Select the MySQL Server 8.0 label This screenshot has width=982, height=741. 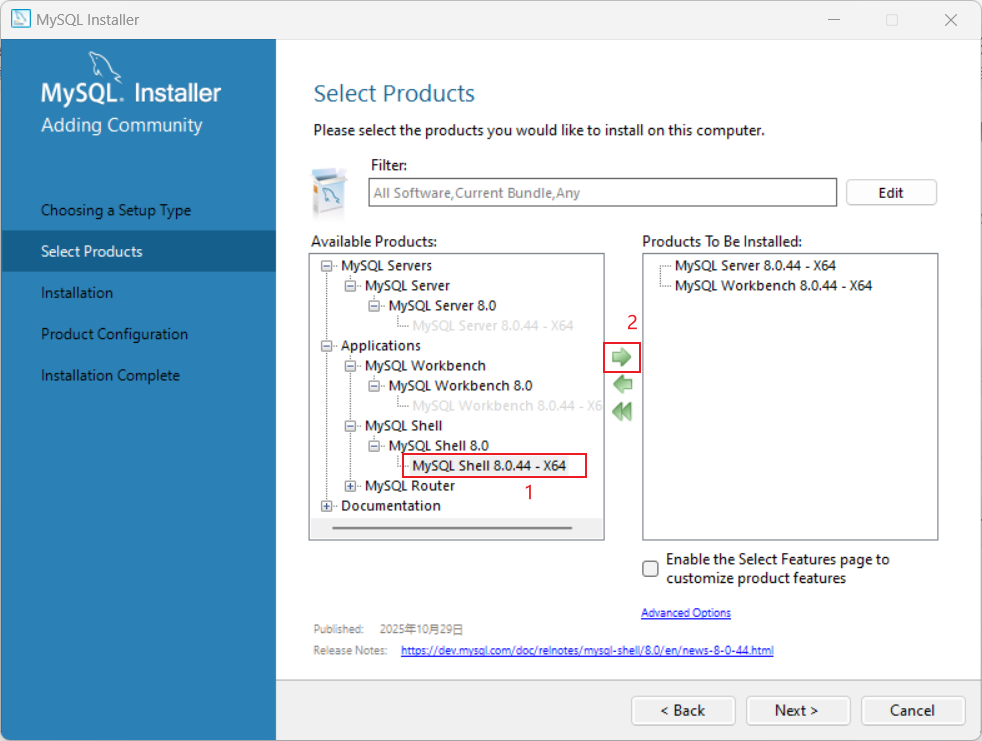(x=443, y=305)
